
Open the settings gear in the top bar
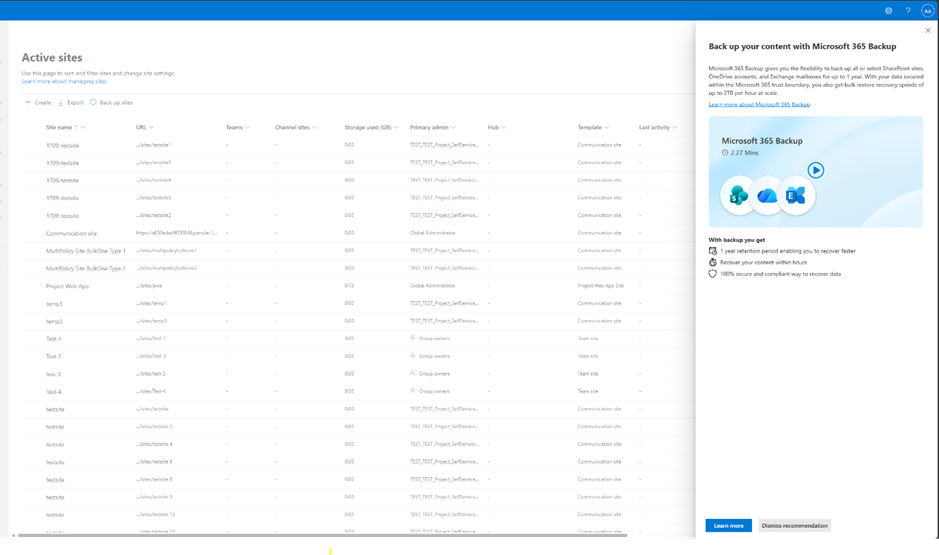click(x=889, y=11)
